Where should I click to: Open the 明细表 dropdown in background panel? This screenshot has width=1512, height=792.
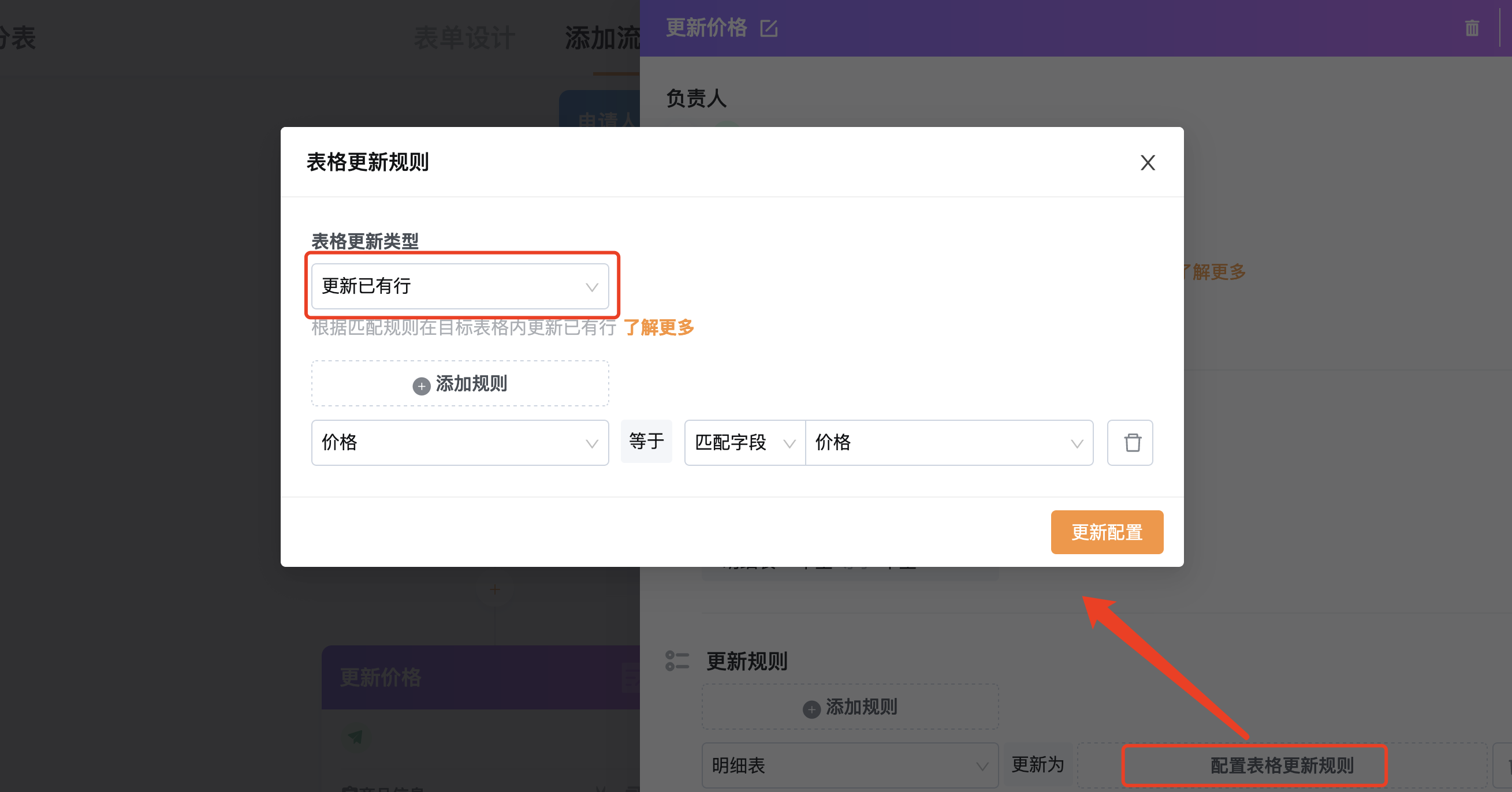pos(850,765)
